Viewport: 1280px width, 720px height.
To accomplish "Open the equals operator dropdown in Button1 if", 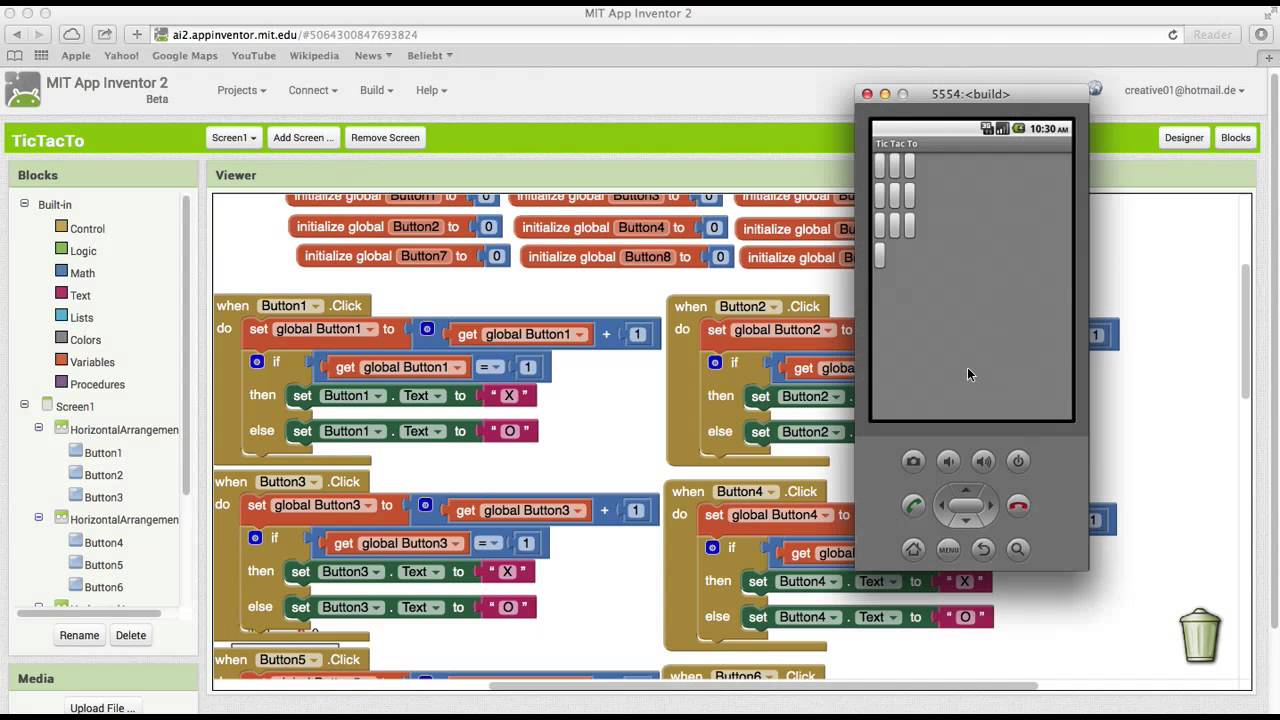I will click(490, 367).
